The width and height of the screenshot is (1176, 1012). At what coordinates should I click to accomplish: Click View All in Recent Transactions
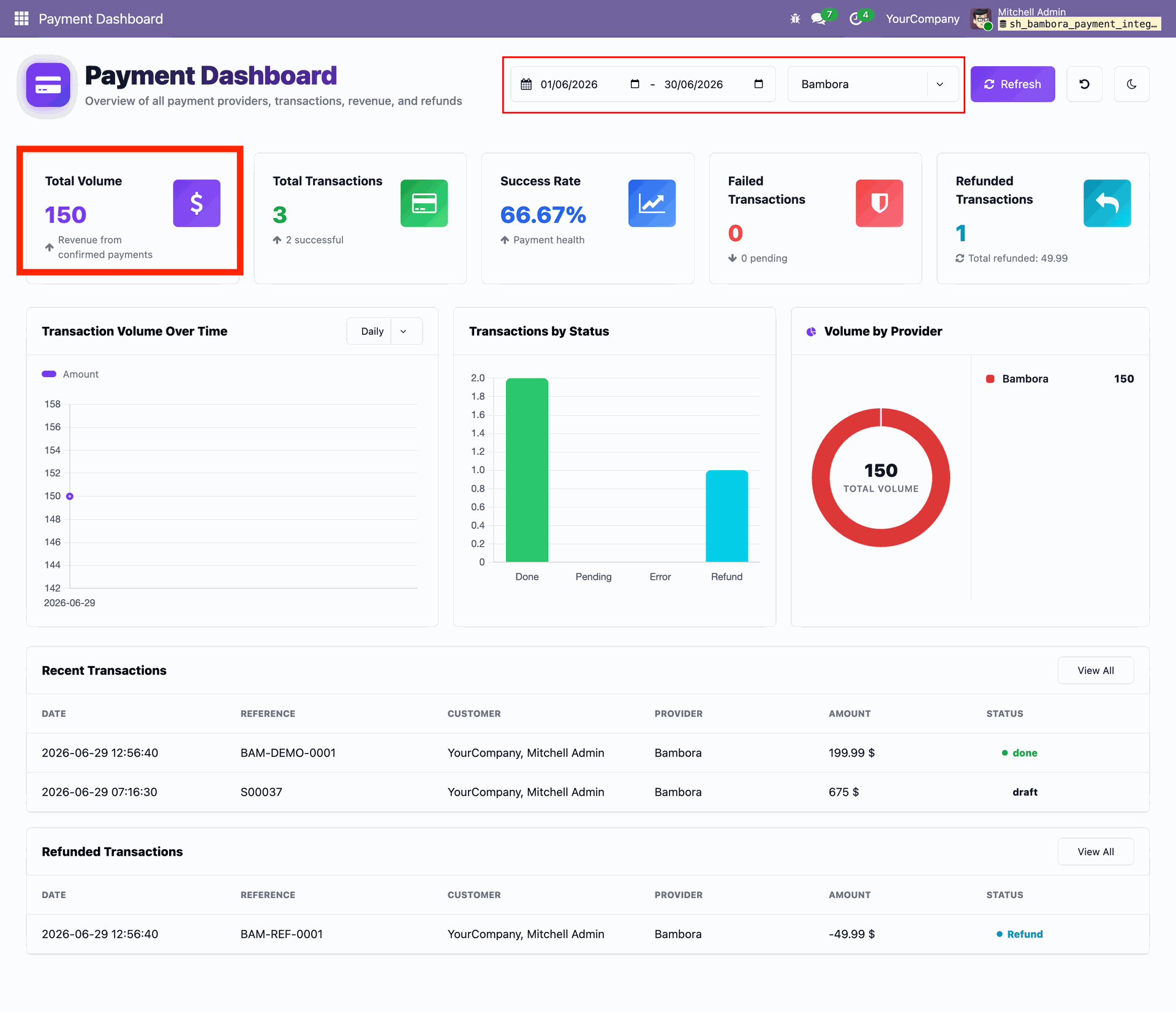click(x=1095, y=670)
